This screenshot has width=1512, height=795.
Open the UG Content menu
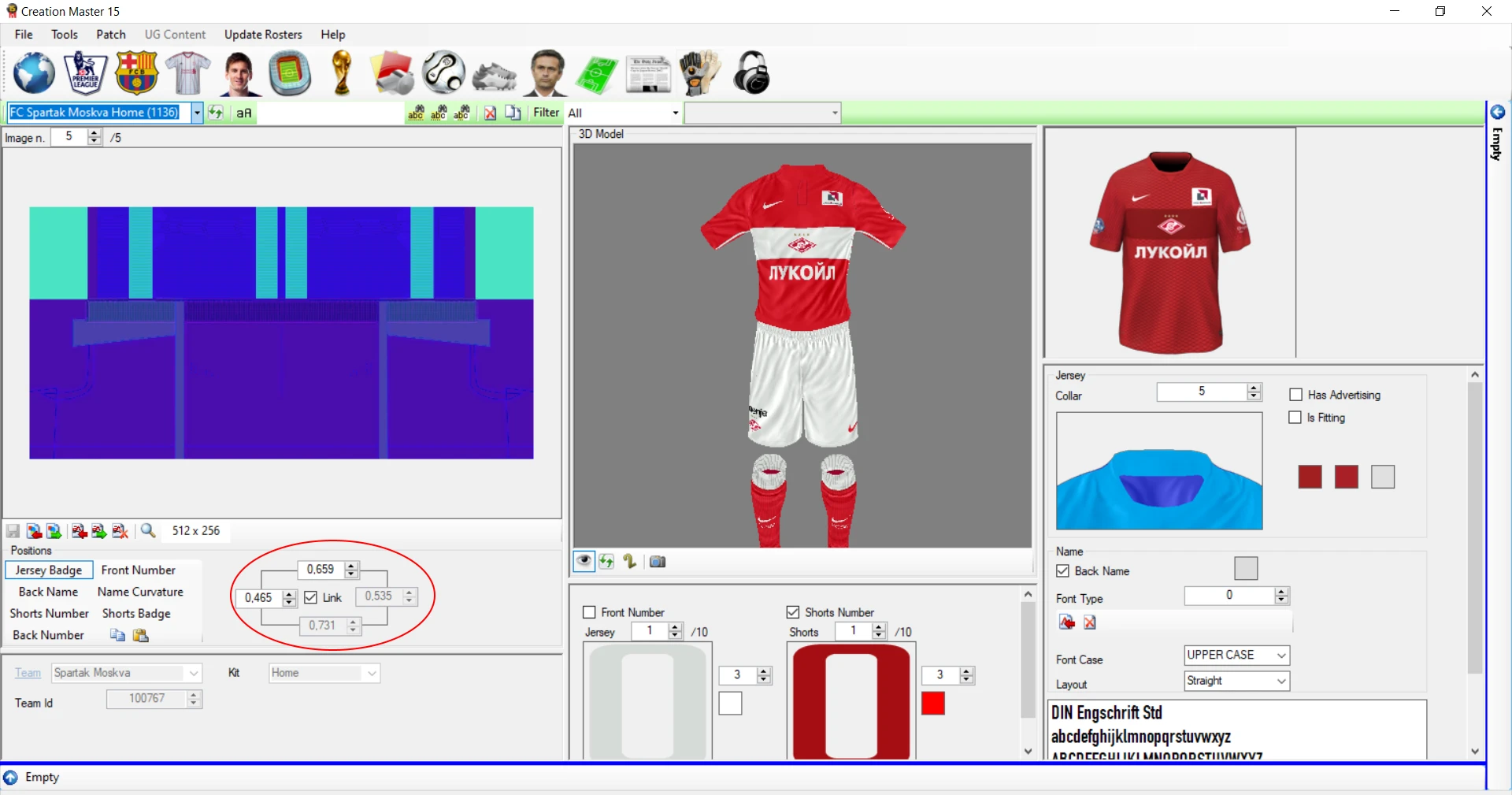175,35
